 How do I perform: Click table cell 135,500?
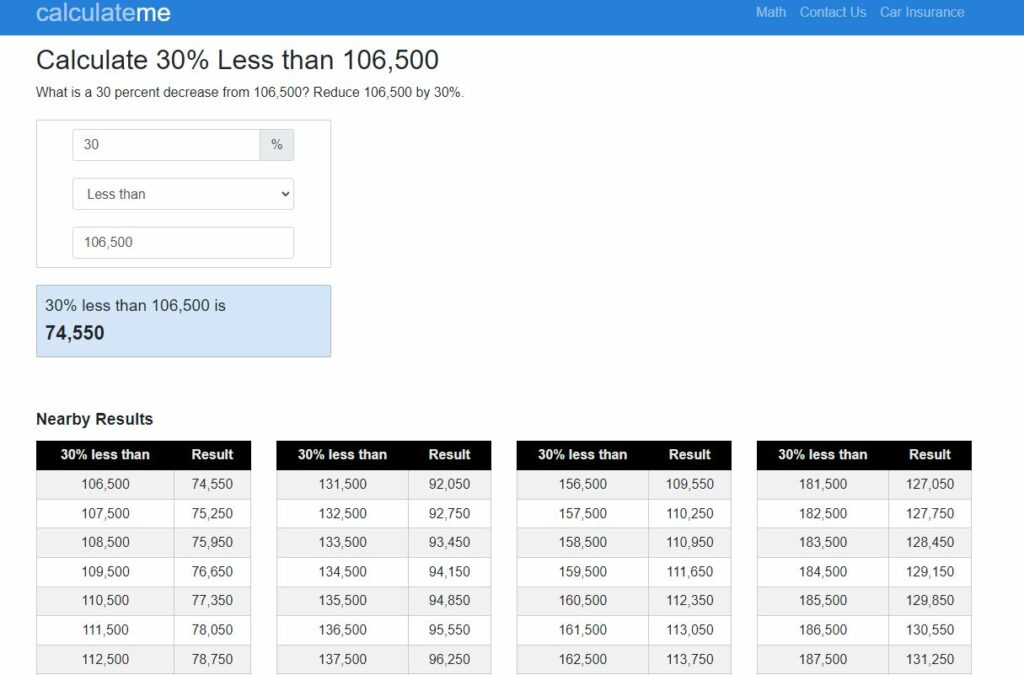click(342, 601)
